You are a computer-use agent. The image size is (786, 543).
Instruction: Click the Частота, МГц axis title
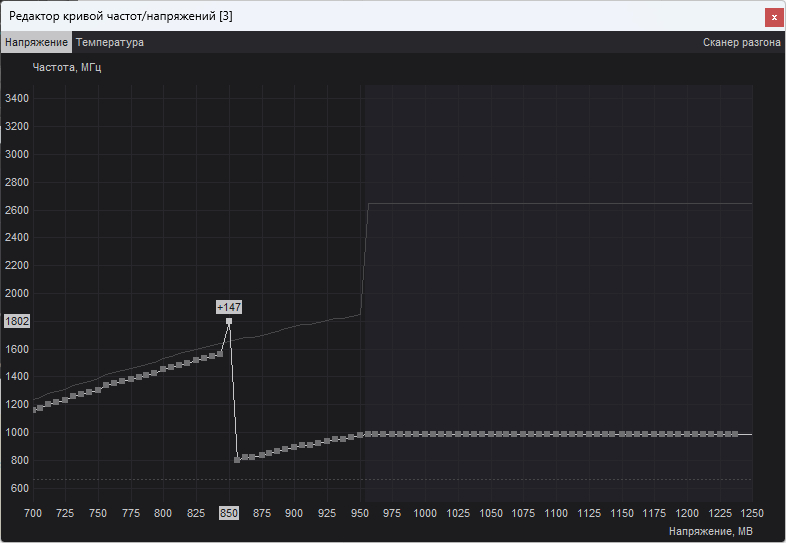67,67
